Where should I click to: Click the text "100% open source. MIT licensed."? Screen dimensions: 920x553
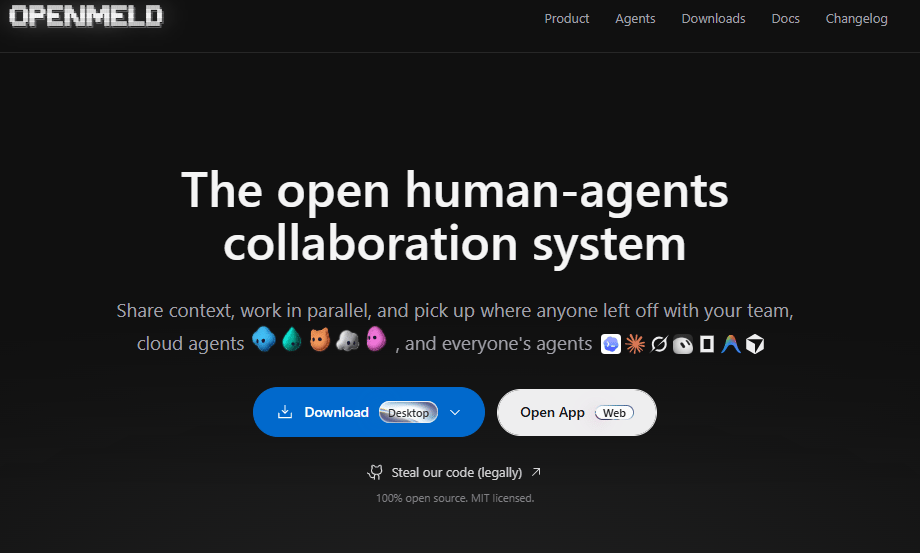pyautogui.click(x=455, y=498)
